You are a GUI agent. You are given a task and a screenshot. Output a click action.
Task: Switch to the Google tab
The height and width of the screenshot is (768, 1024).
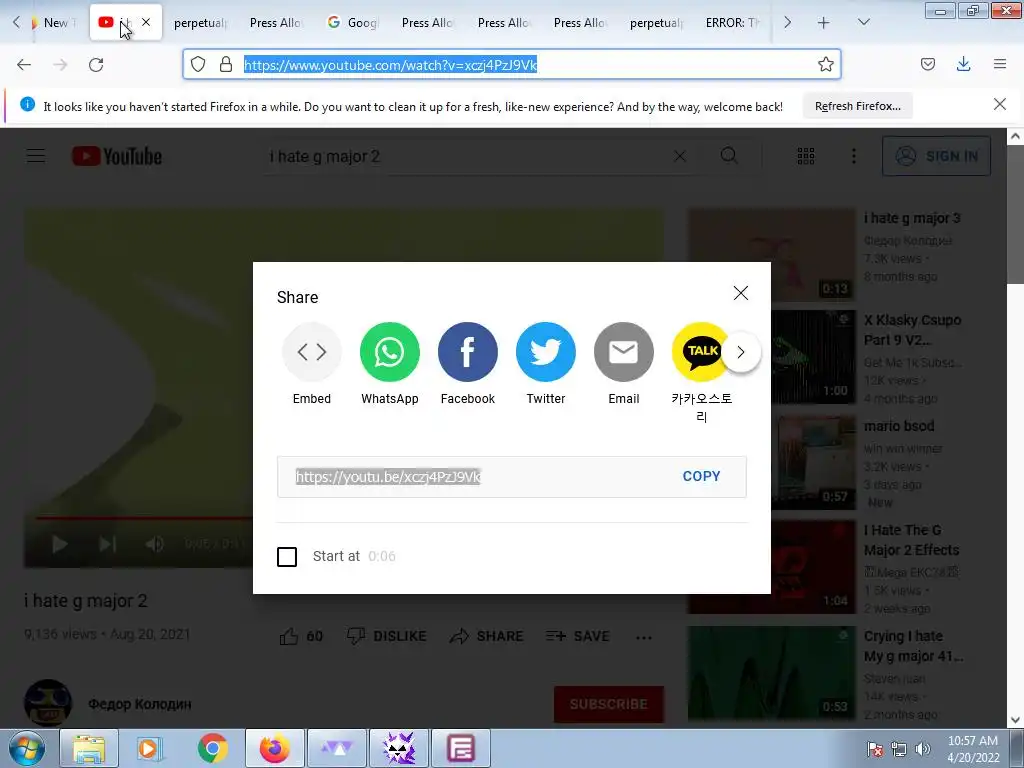[353, 23]
